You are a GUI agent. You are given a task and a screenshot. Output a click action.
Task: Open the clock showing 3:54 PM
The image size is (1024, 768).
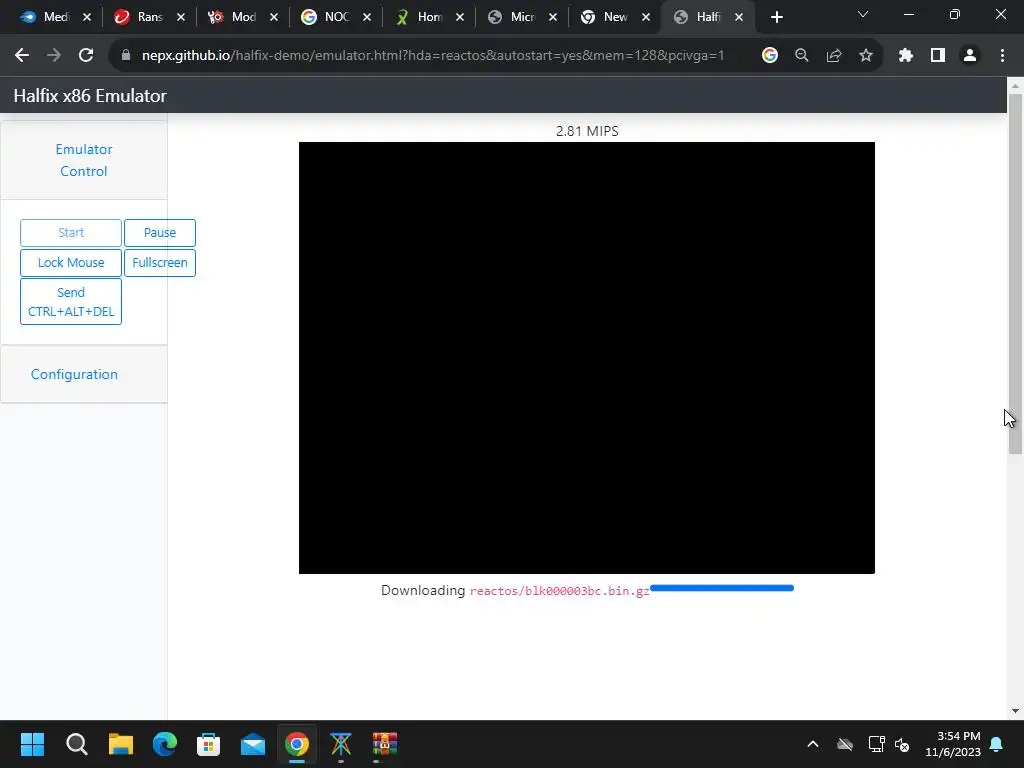(x=953, y=744)
